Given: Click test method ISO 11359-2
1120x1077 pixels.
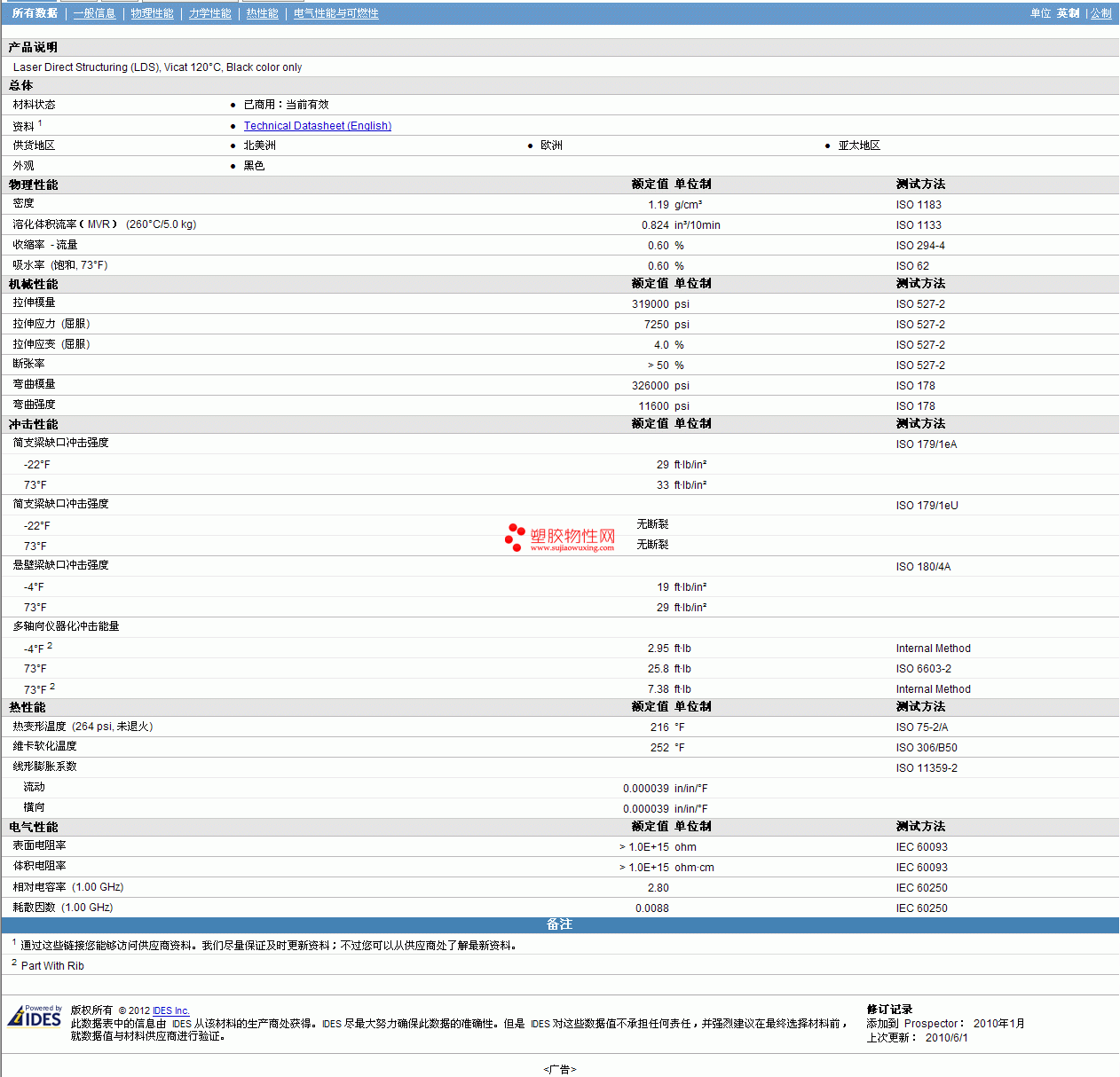Looking at the screenshot, I should click(x=927, y=768).
